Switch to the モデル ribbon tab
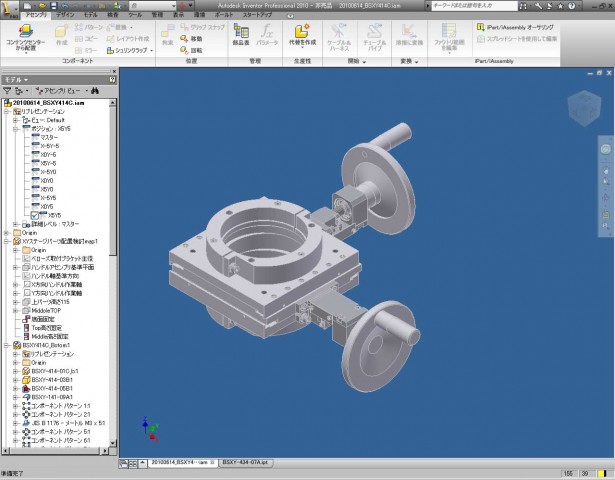Image resolution: width=615 pixels, height=480 pixels. pos(91,15)
